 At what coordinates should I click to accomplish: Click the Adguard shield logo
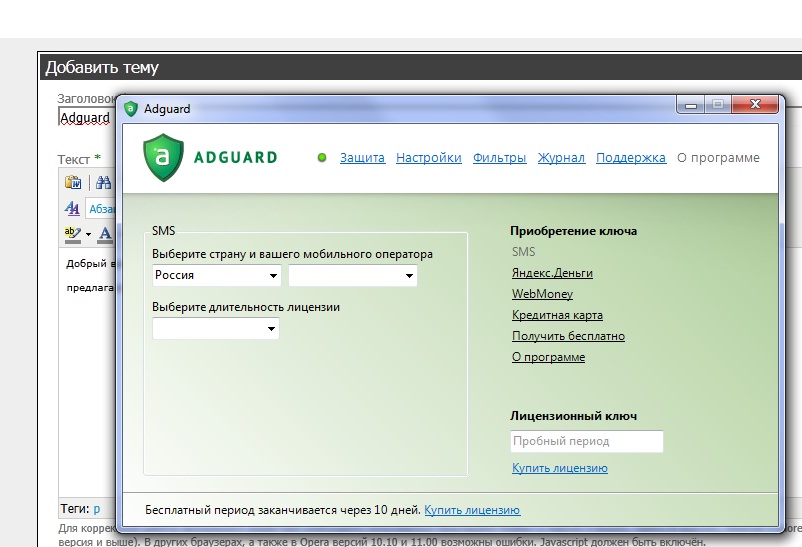pos(163,158)
